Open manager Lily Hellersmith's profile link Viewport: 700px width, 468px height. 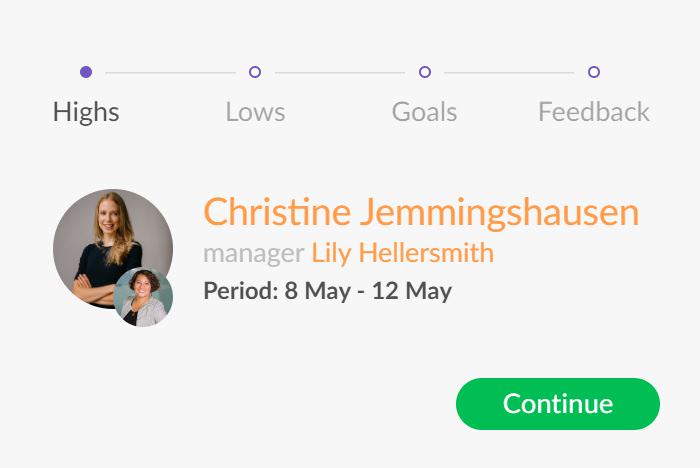click(x=403, y=253)
